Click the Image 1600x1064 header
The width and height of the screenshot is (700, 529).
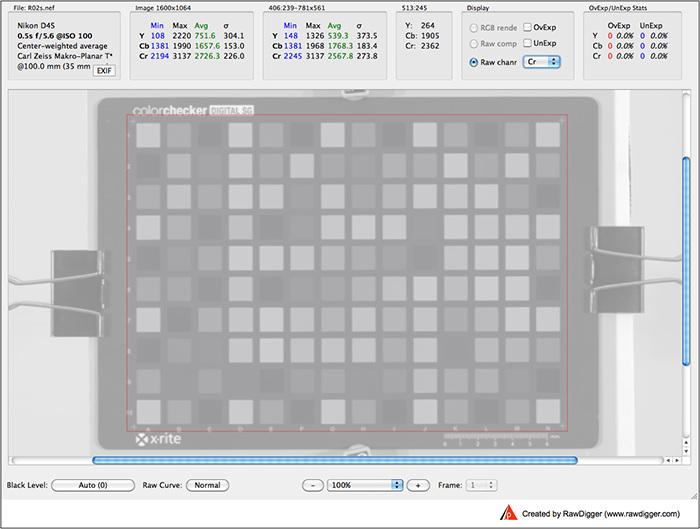click(x=163, y=8)
